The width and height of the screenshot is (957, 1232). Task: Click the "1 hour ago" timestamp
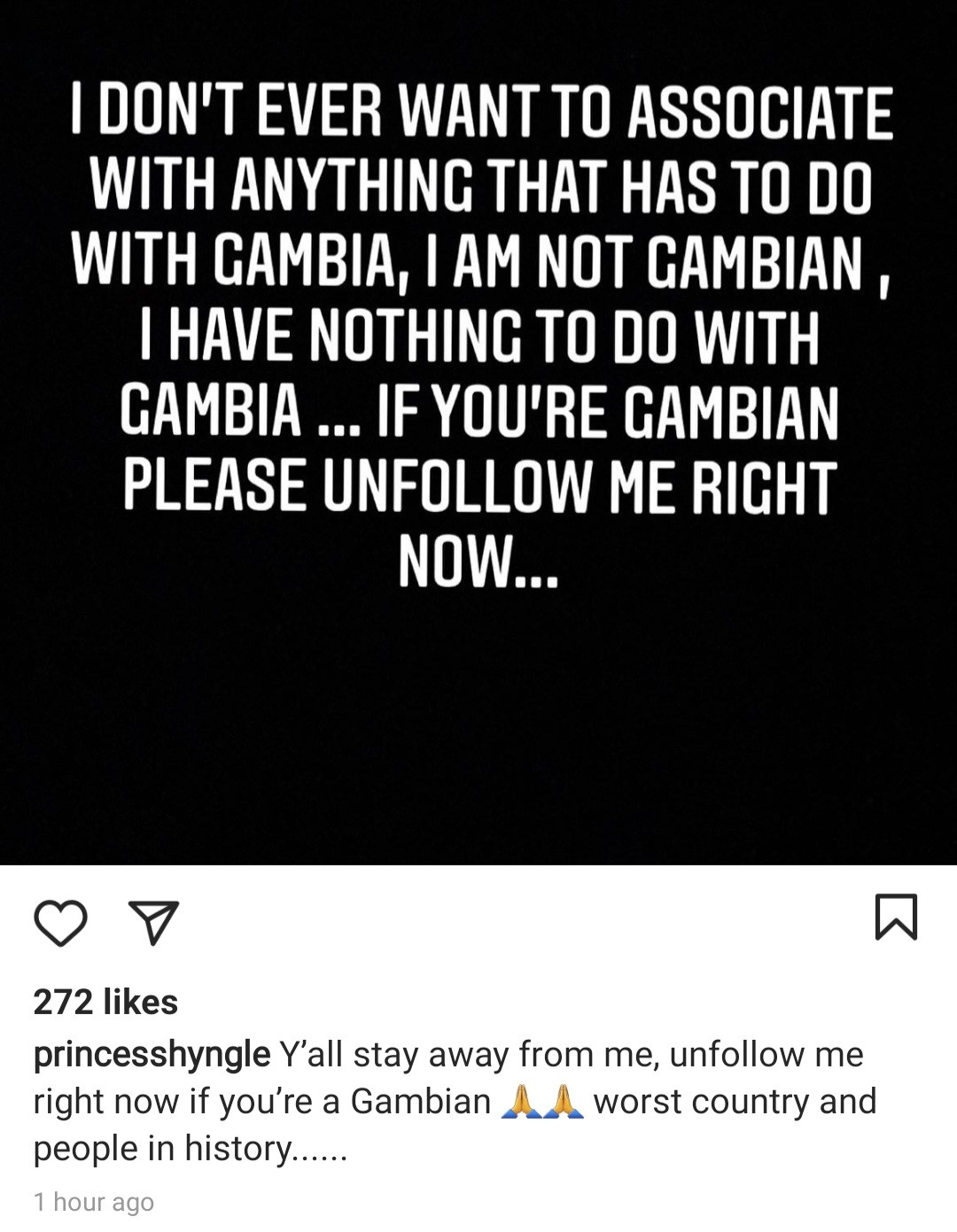[x=94, y=1202]
